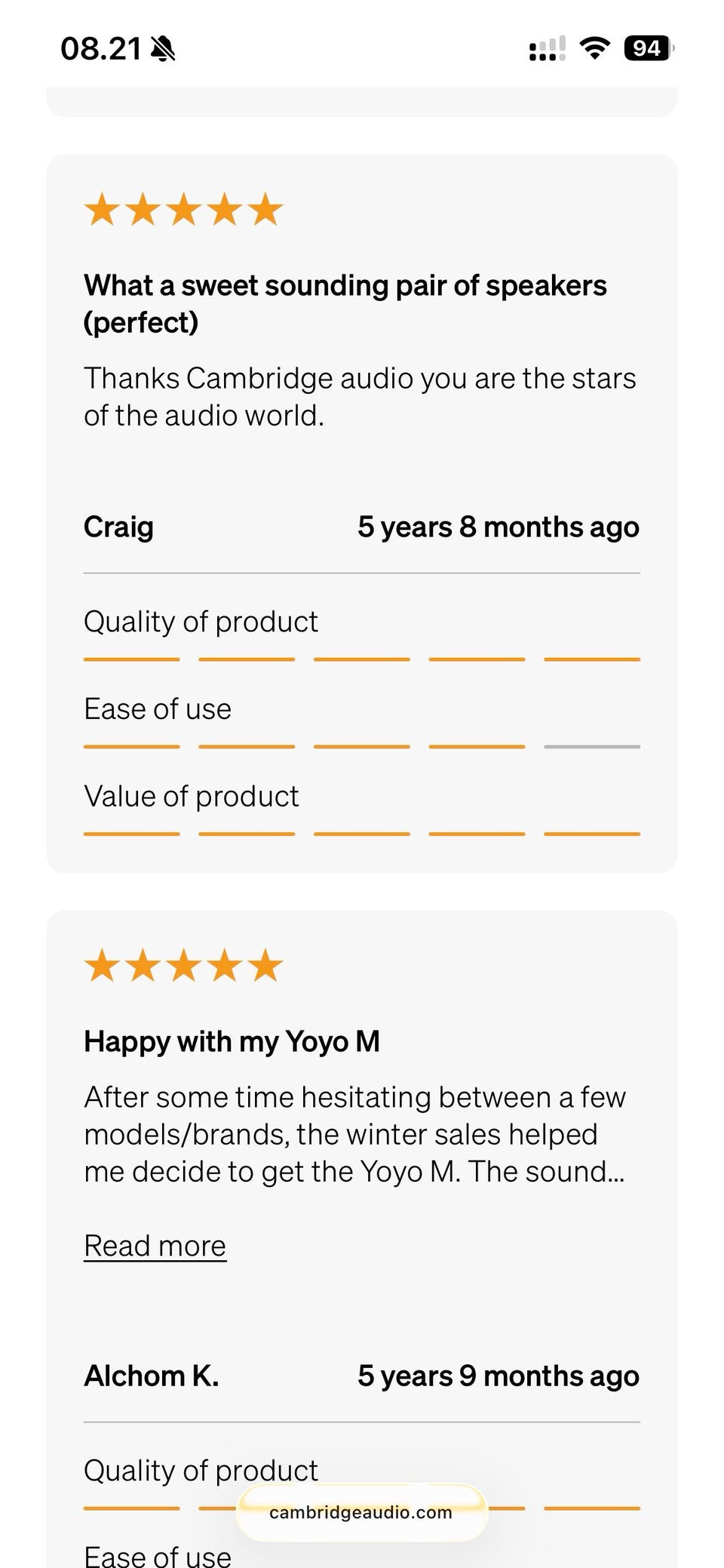Open 'Read more' on the Yoyo M review

tap(155, 1246)
